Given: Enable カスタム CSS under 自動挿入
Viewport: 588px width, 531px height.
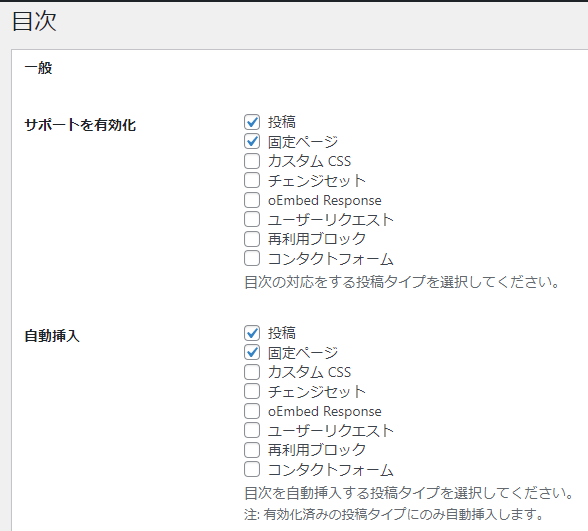Looking at the screenshot, I should point(252,372).
